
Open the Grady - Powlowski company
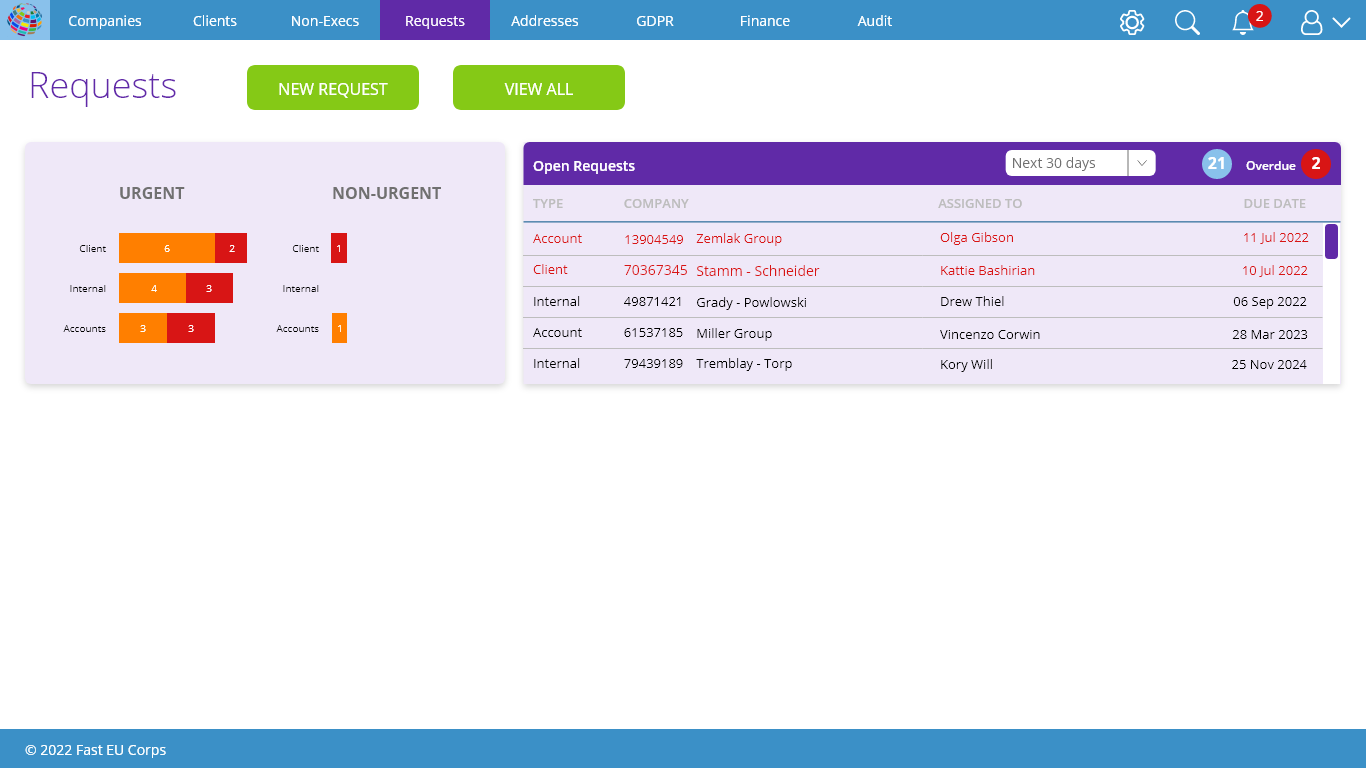[751, 302]
